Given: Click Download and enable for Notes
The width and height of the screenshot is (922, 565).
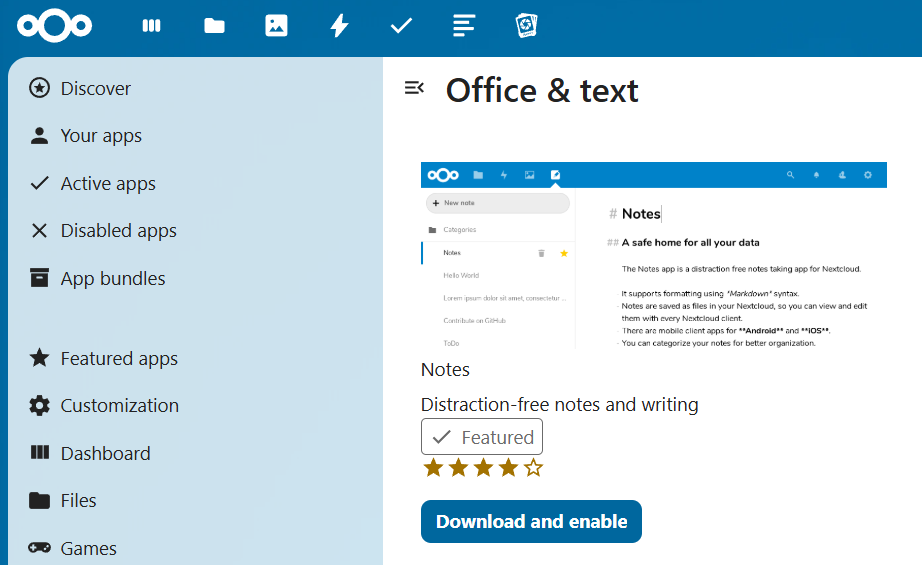Looking at the screenshot, I should [531, 522].
